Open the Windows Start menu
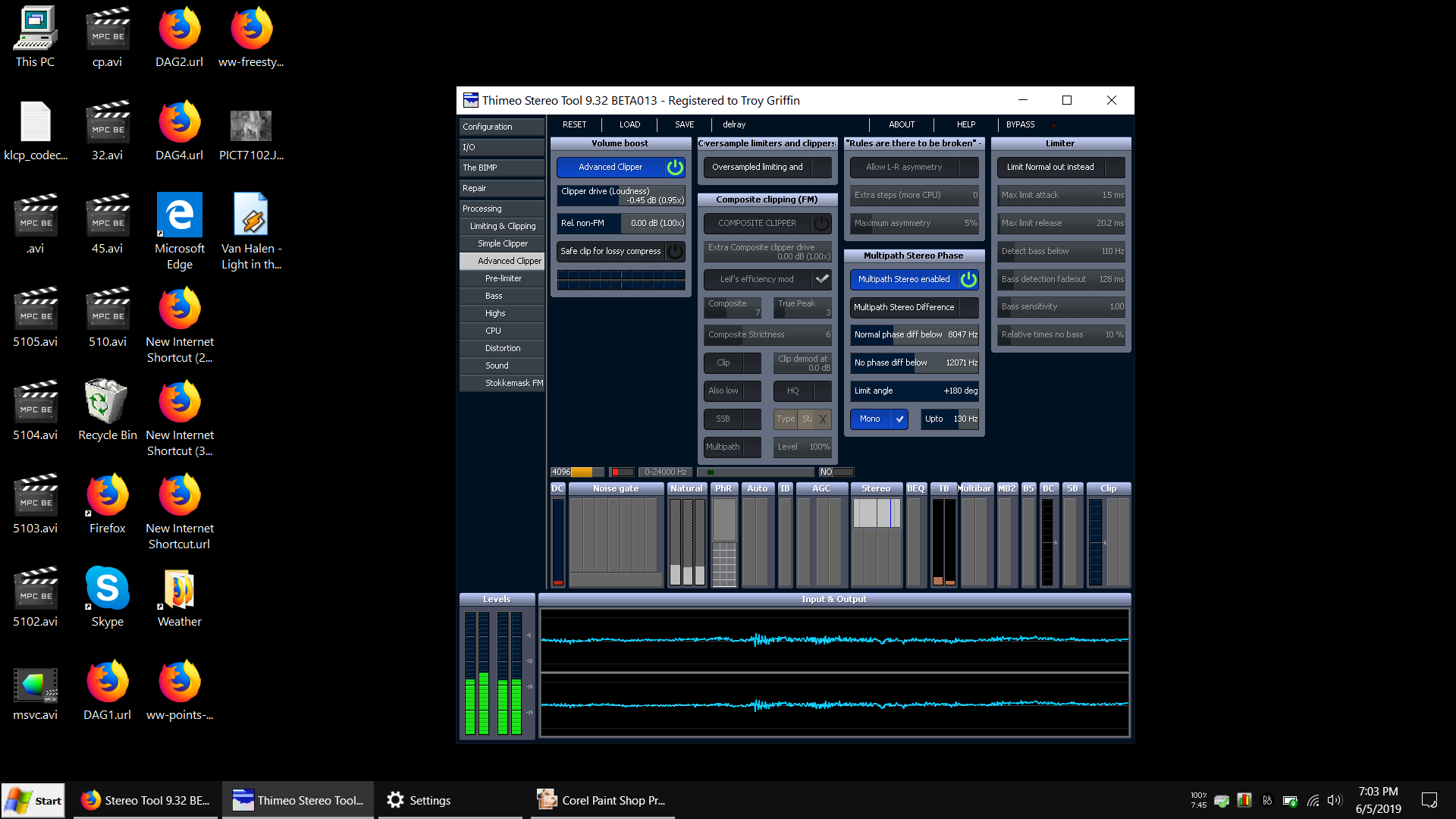This screenshot has width=1456, height=819. (33, 800)
